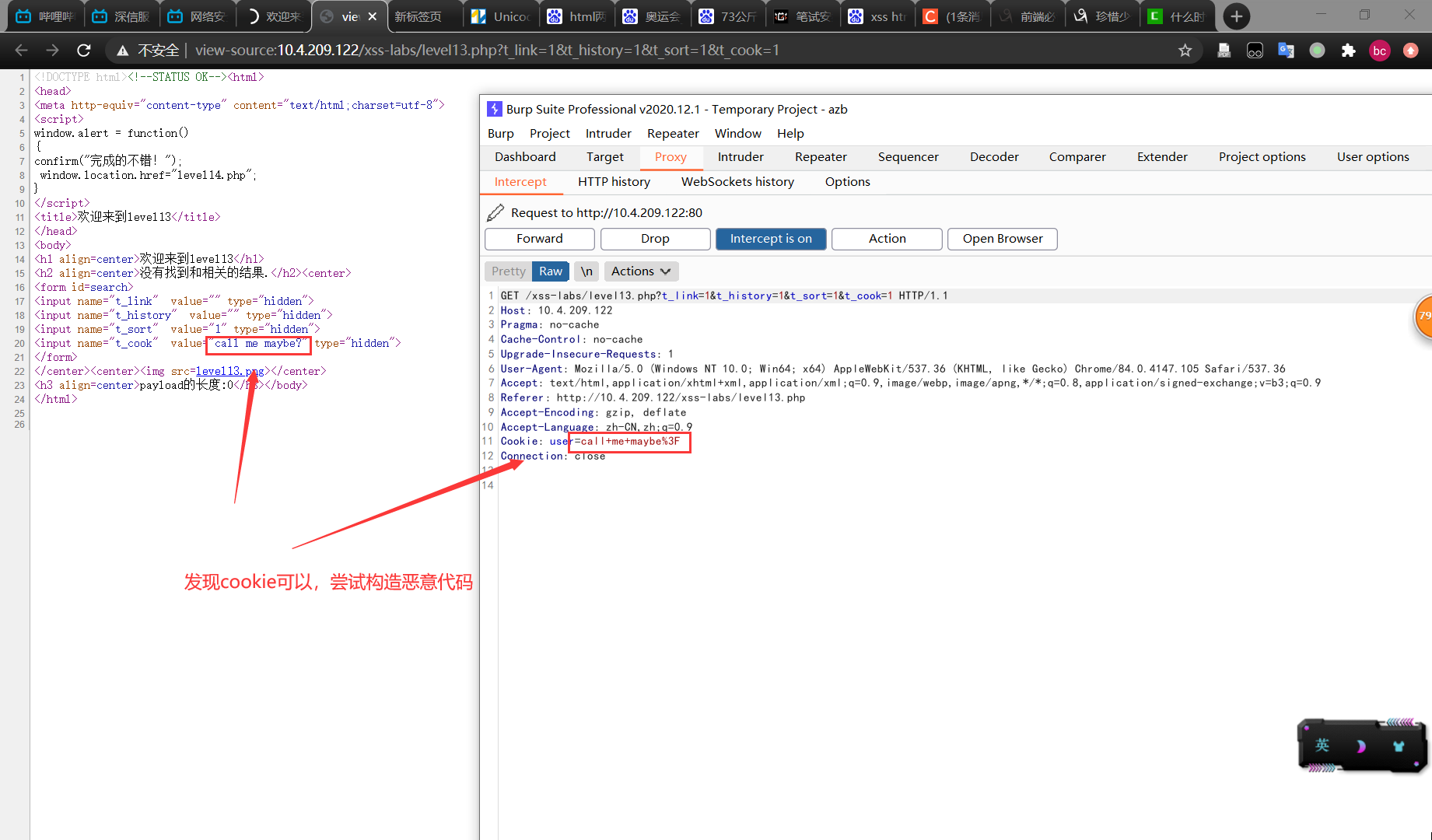Click the browser forward arrow
This screenshot has width=1432, height=840.
(x=52, y=51)
